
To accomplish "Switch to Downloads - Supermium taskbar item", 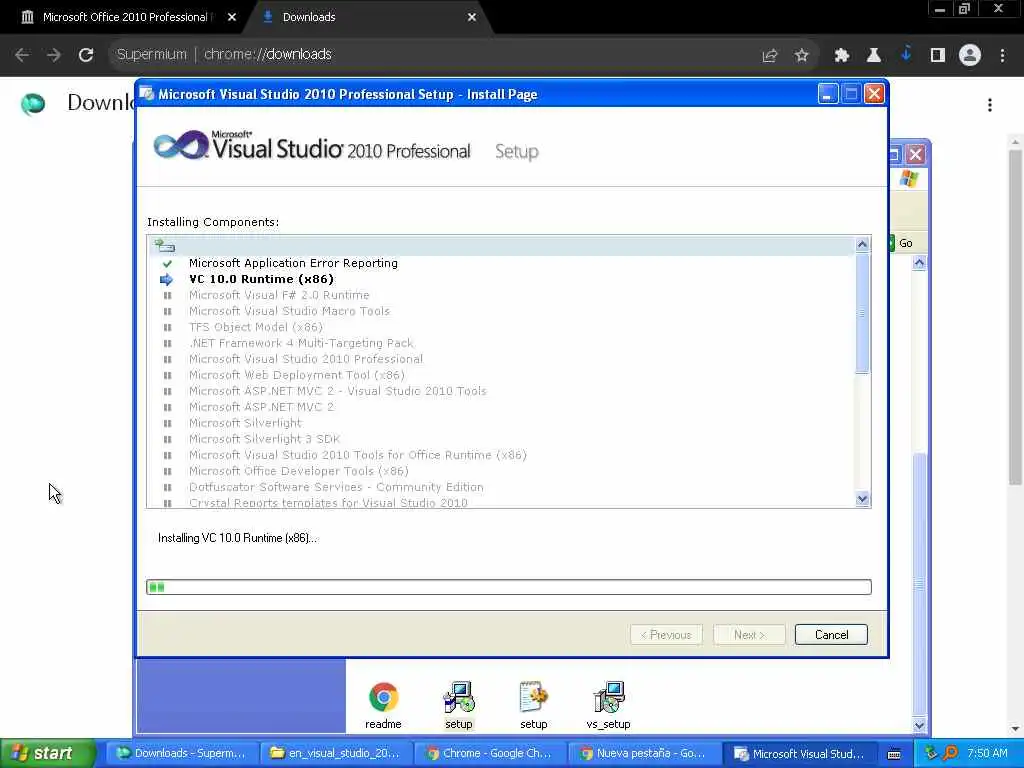I will (182, 754).
